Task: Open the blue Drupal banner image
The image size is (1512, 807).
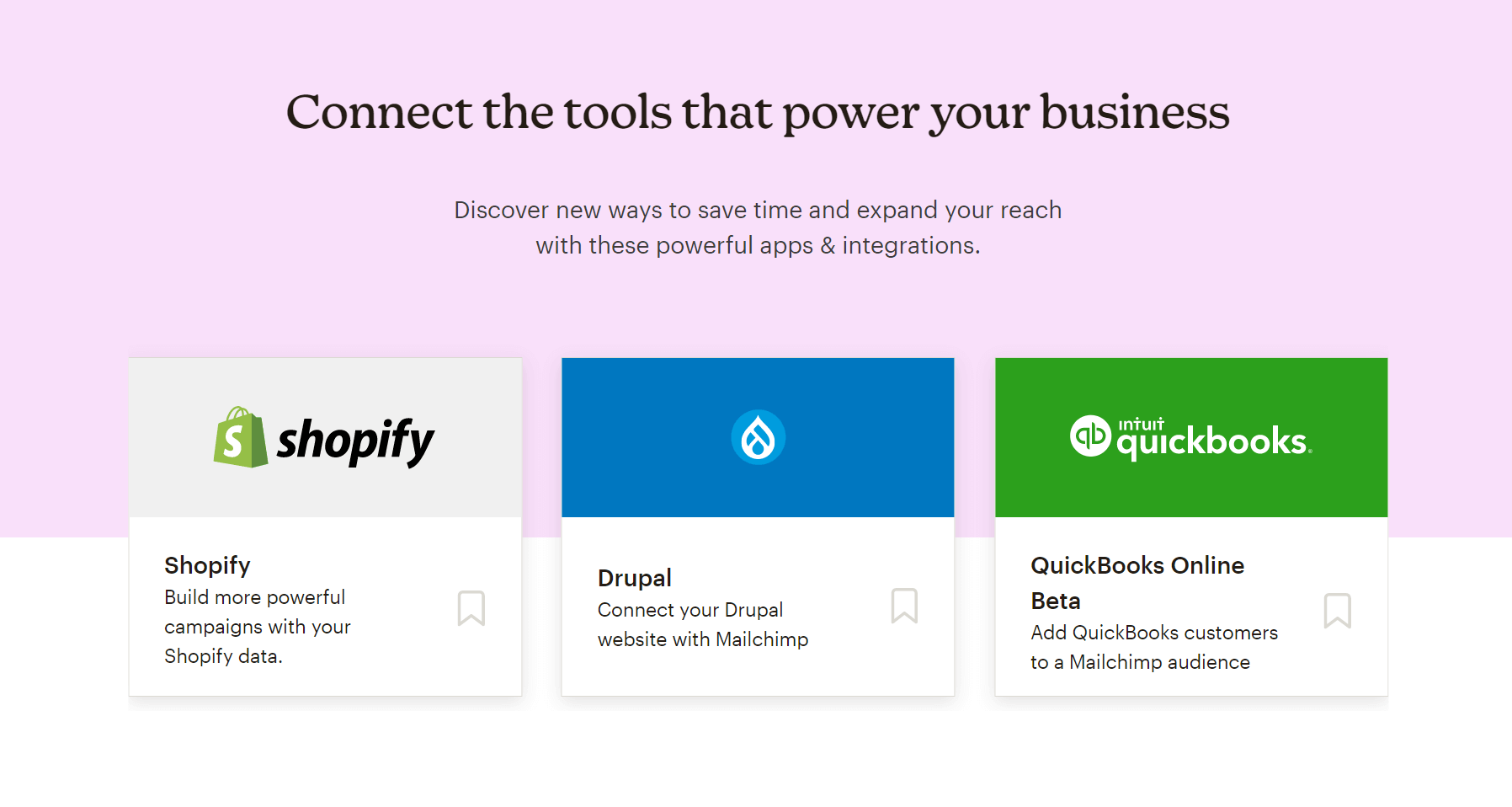Action: click(758, 437)
